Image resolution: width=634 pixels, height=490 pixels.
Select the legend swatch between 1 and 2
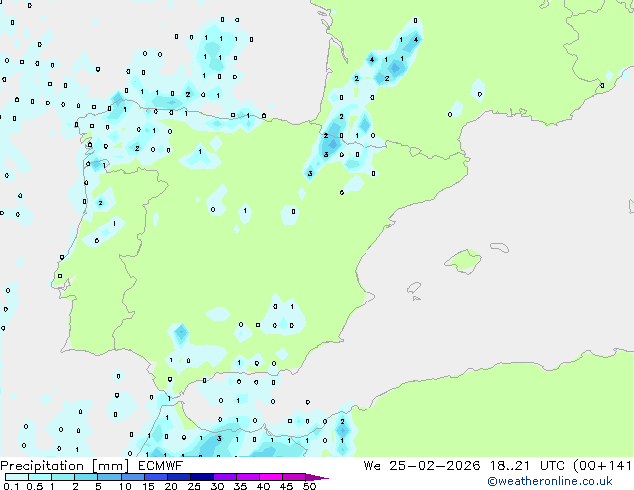pyautogui.click(x=63, y=477)
